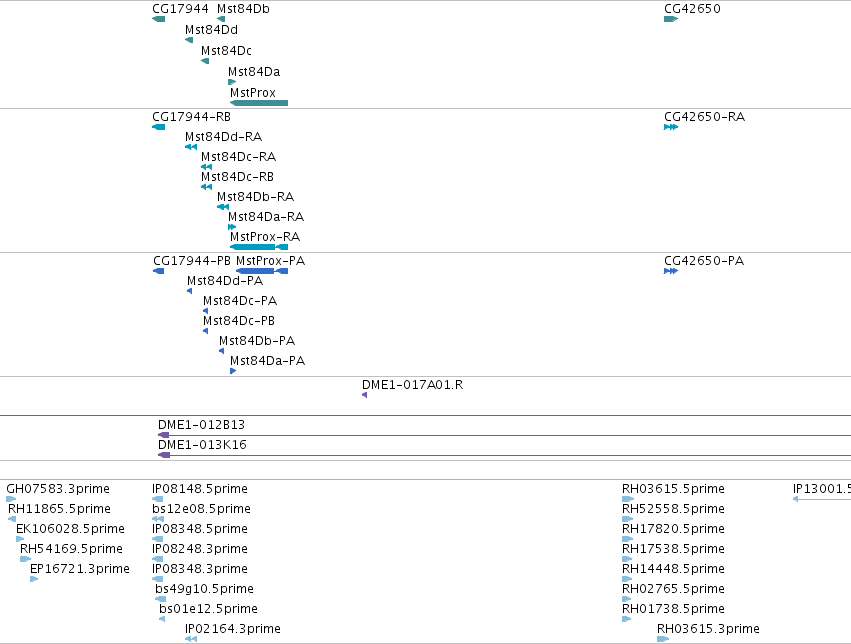
Task: Select the CG42650-RA transcript arrows
Action: (671, 127)
